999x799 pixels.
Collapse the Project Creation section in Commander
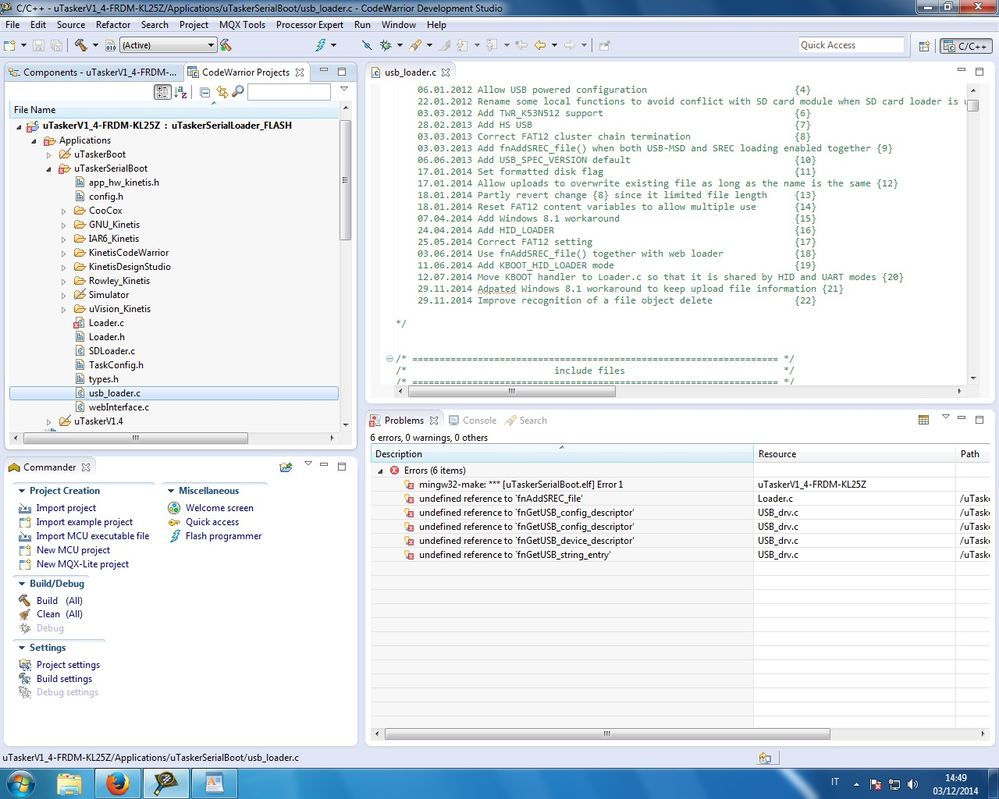point(22,491)
